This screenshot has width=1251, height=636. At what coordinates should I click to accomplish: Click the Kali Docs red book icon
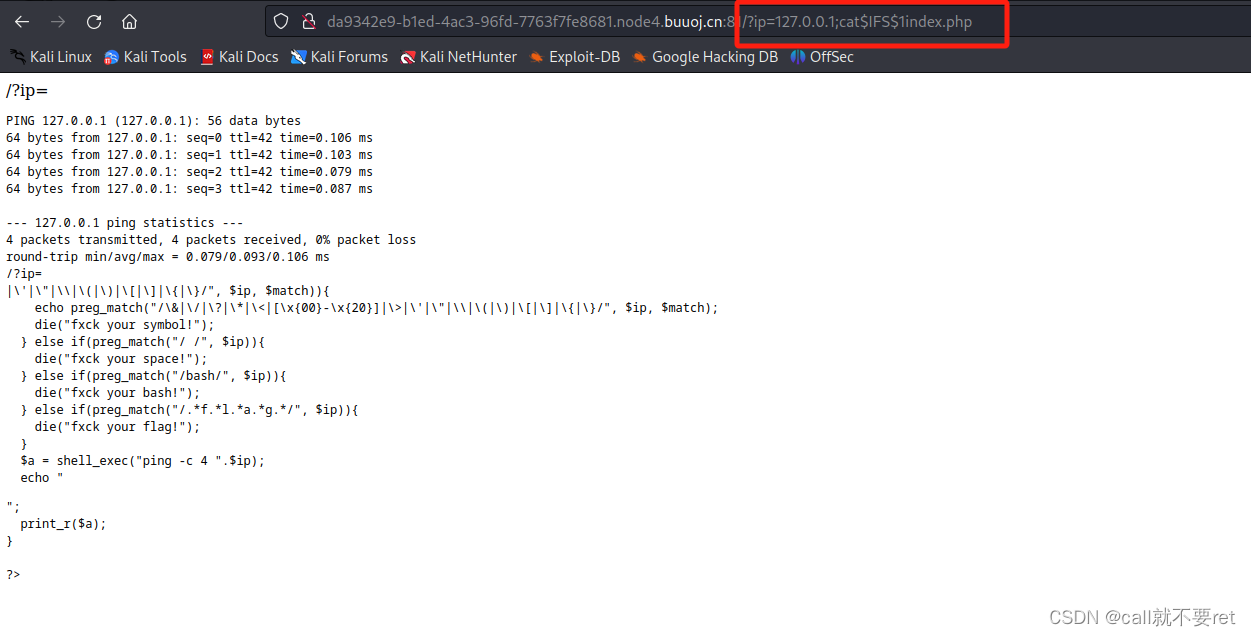click(206, 57)
